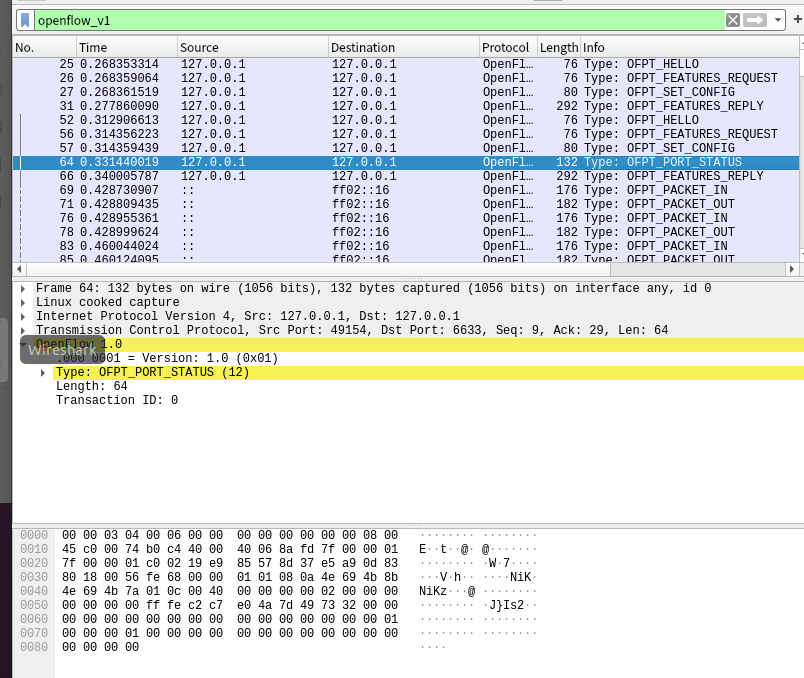
Task: Select packet 69 OFPT_PACKET_IN row
Action: point(406,190)
